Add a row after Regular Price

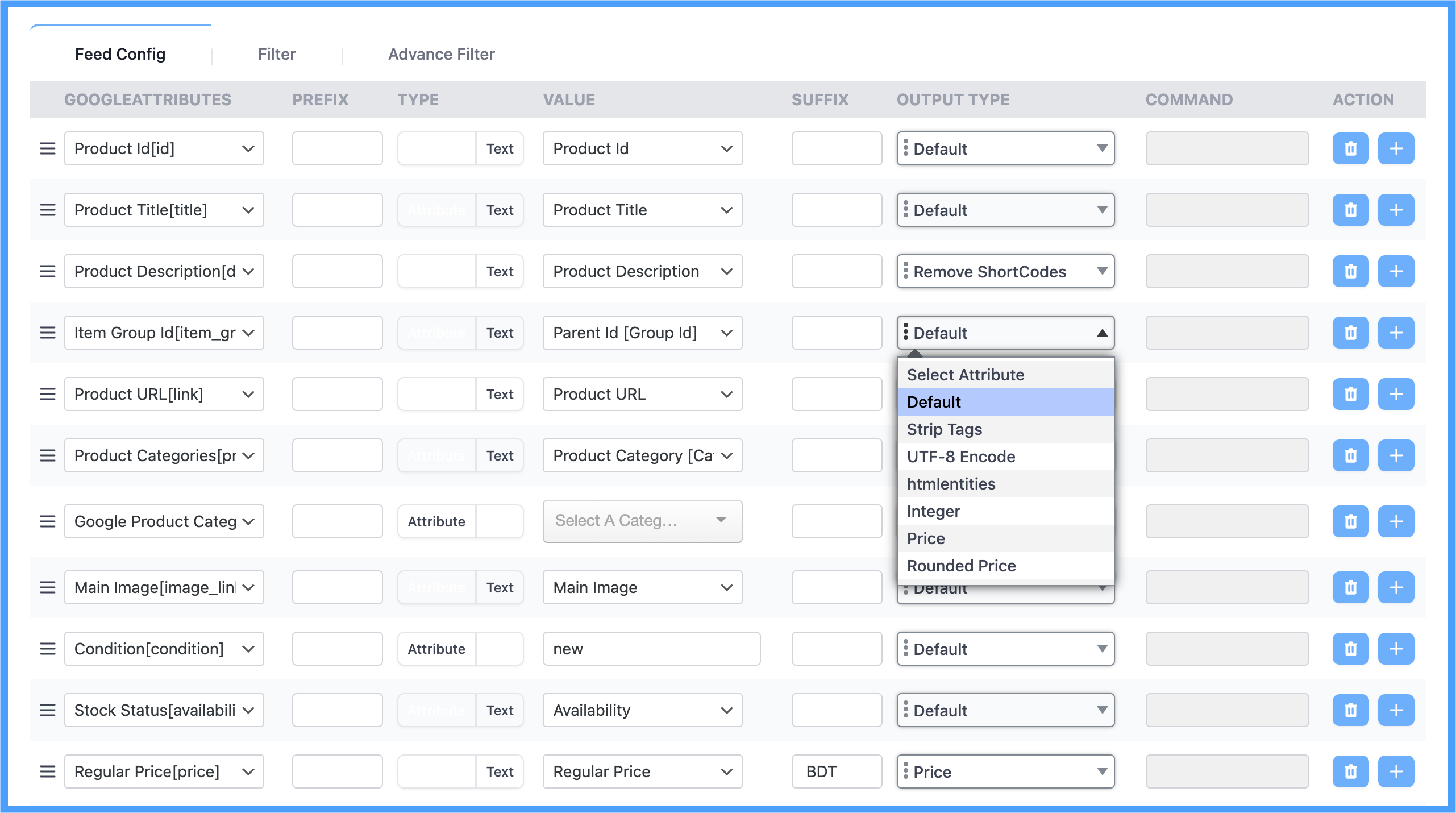coord(1396,771)
